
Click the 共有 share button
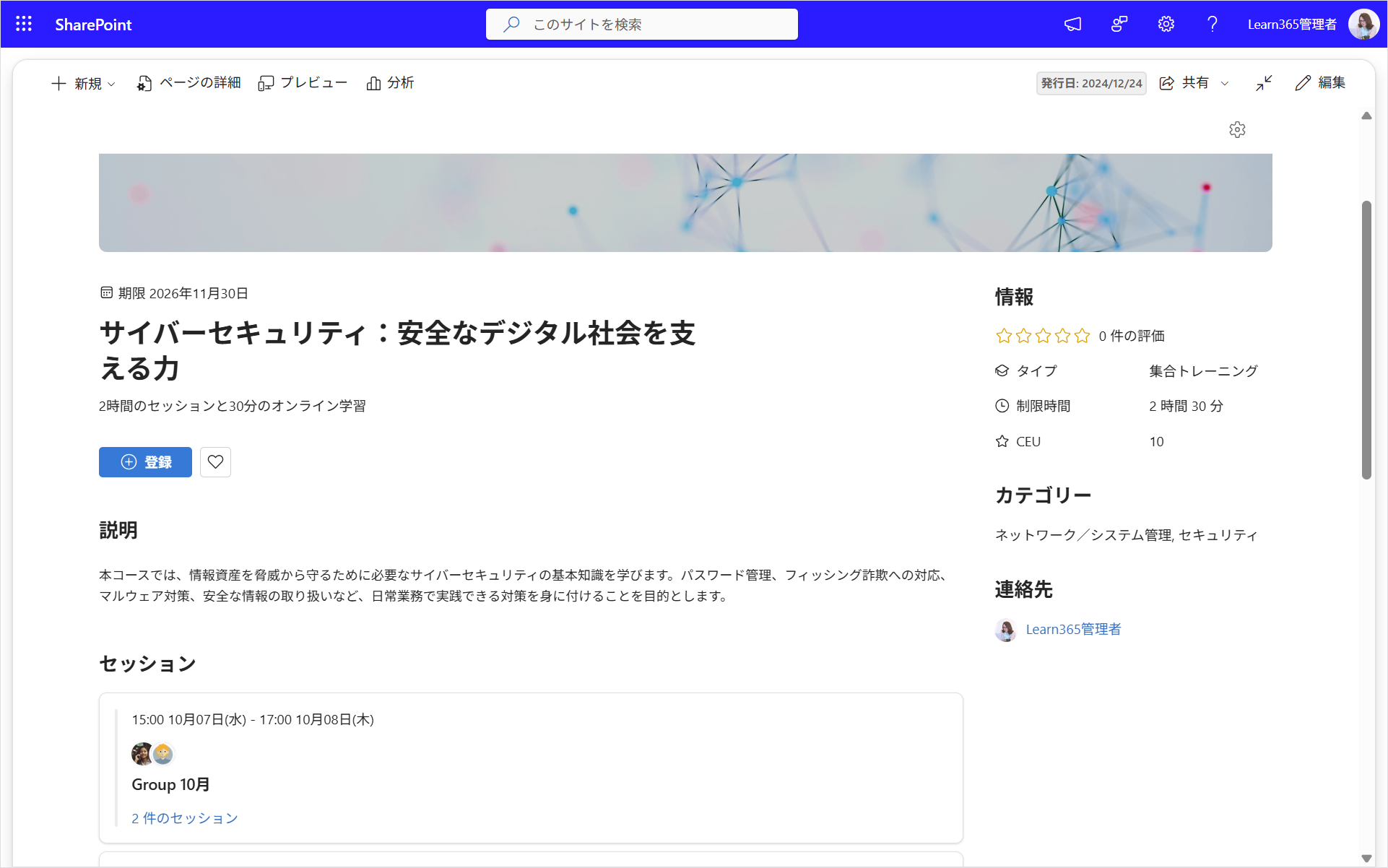(x=1184, y=83)
